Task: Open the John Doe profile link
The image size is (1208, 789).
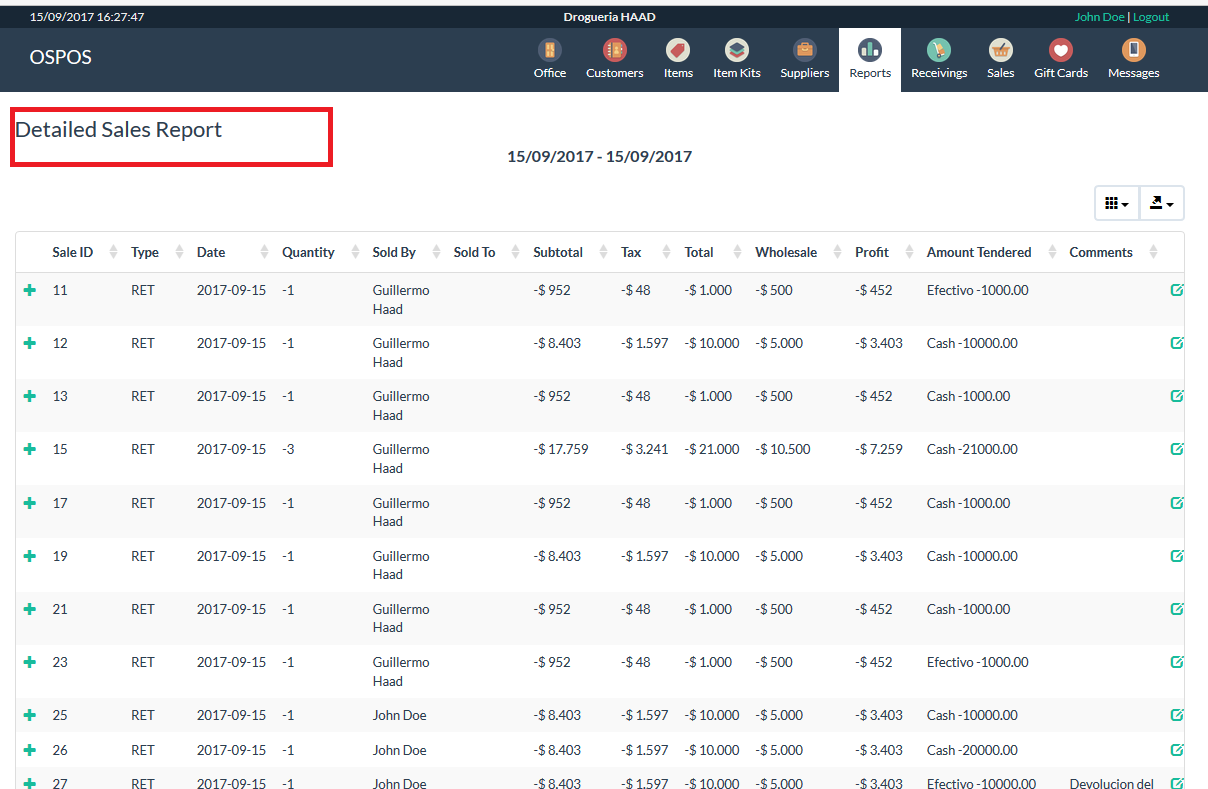Action: pyautogui.click(x=1100, y=16)
